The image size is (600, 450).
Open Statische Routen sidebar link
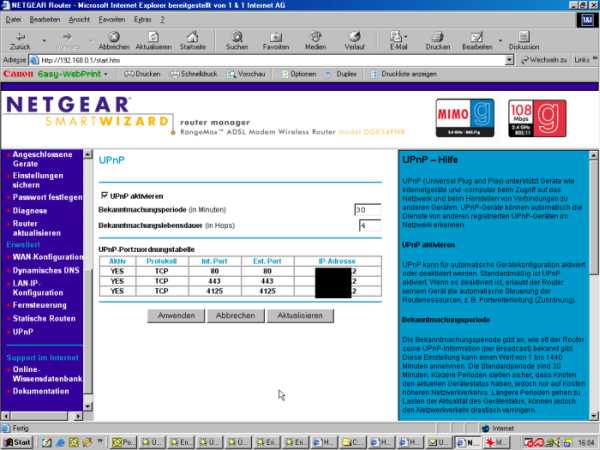[44, 319]
